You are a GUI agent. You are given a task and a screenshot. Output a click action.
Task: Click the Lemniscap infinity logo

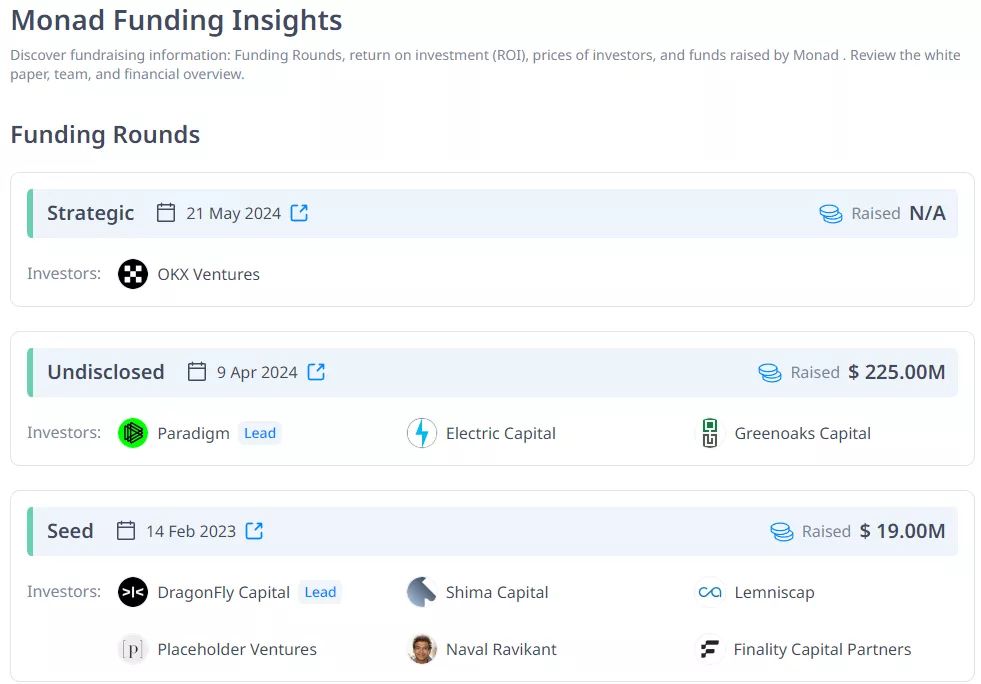tap(710, 592)
